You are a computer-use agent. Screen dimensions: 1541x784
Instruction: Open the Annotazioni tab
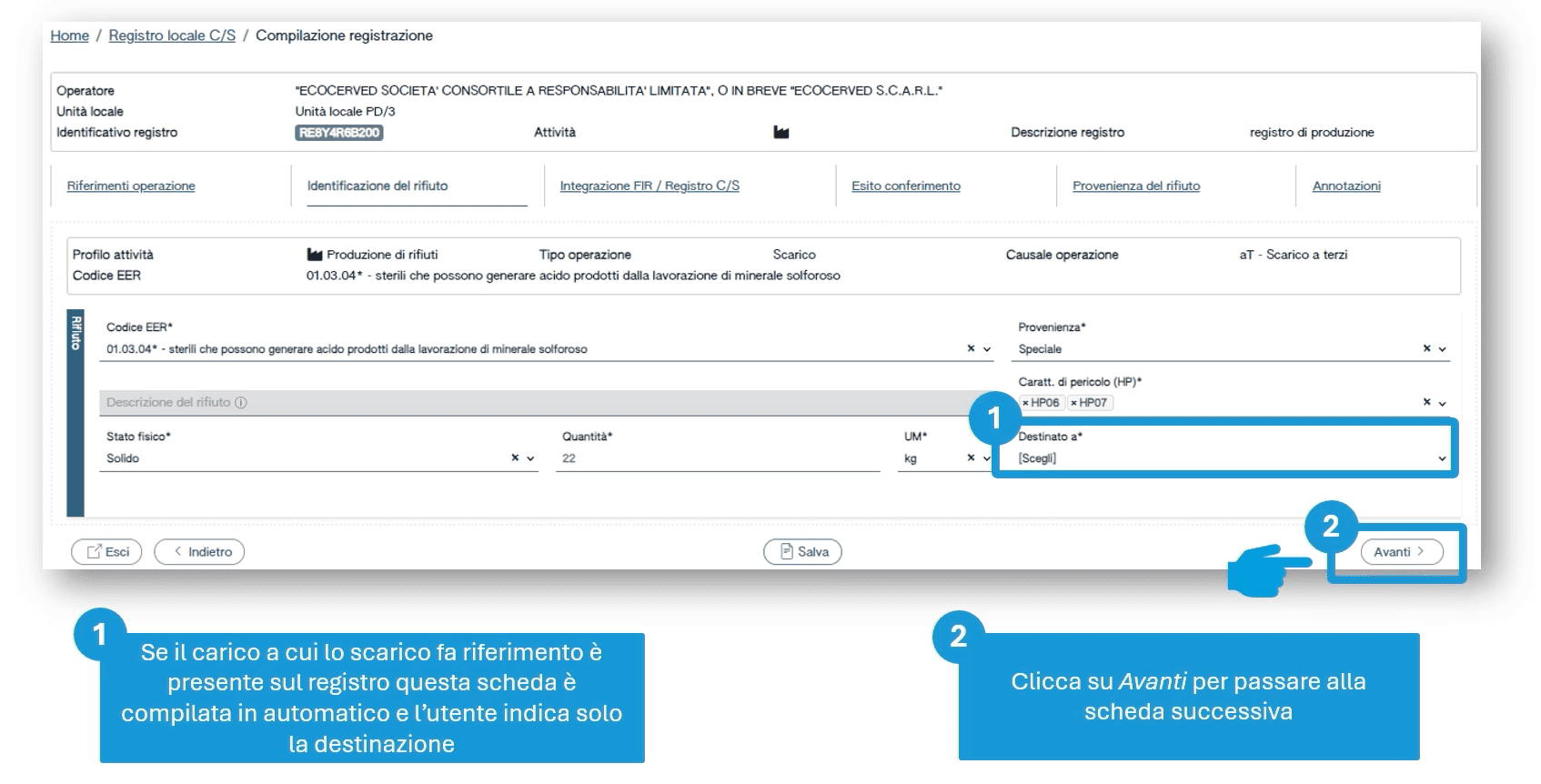[1345, 186]
